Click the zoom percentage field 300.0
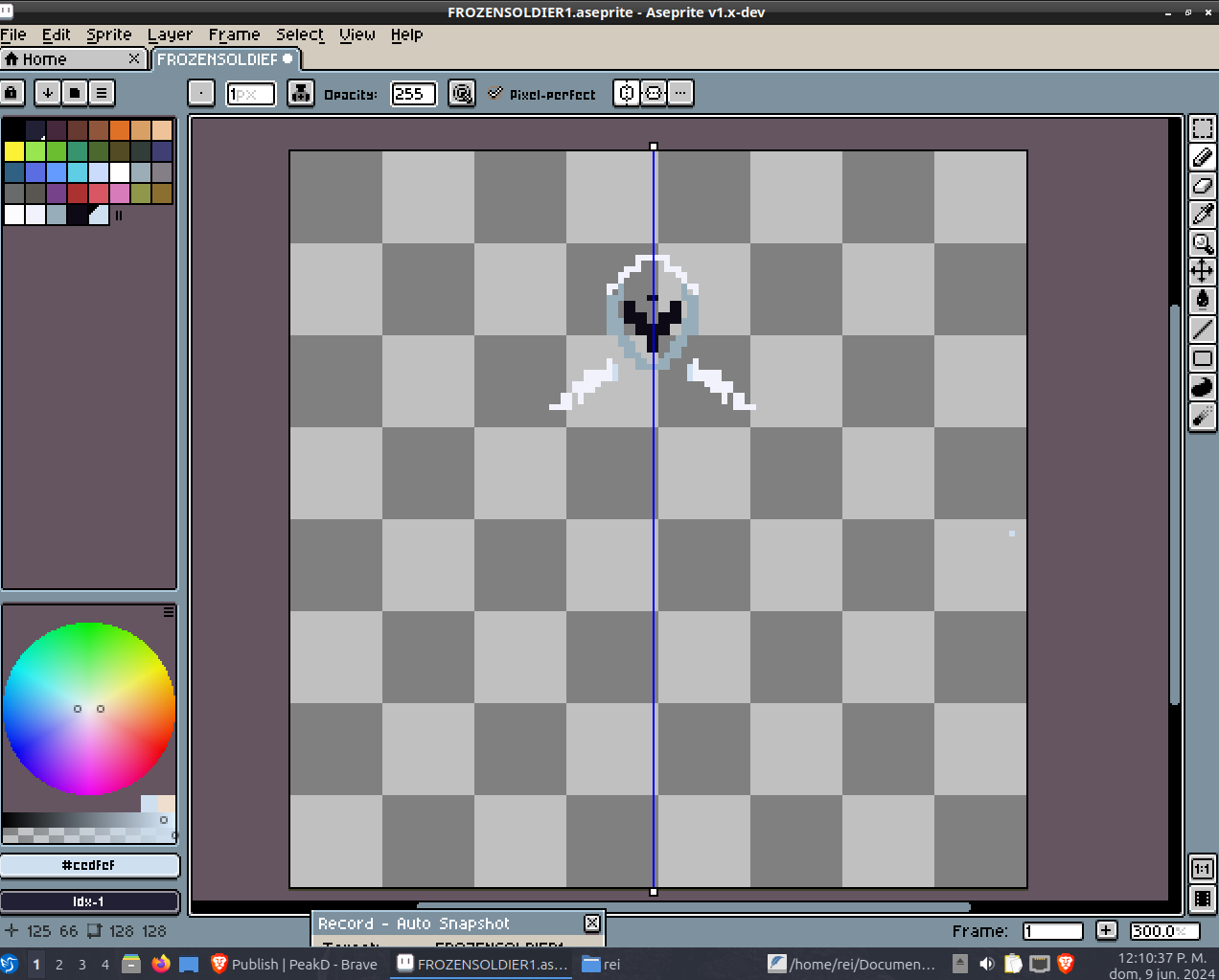The image size is (1219, 980). (x=1164, y=931)
